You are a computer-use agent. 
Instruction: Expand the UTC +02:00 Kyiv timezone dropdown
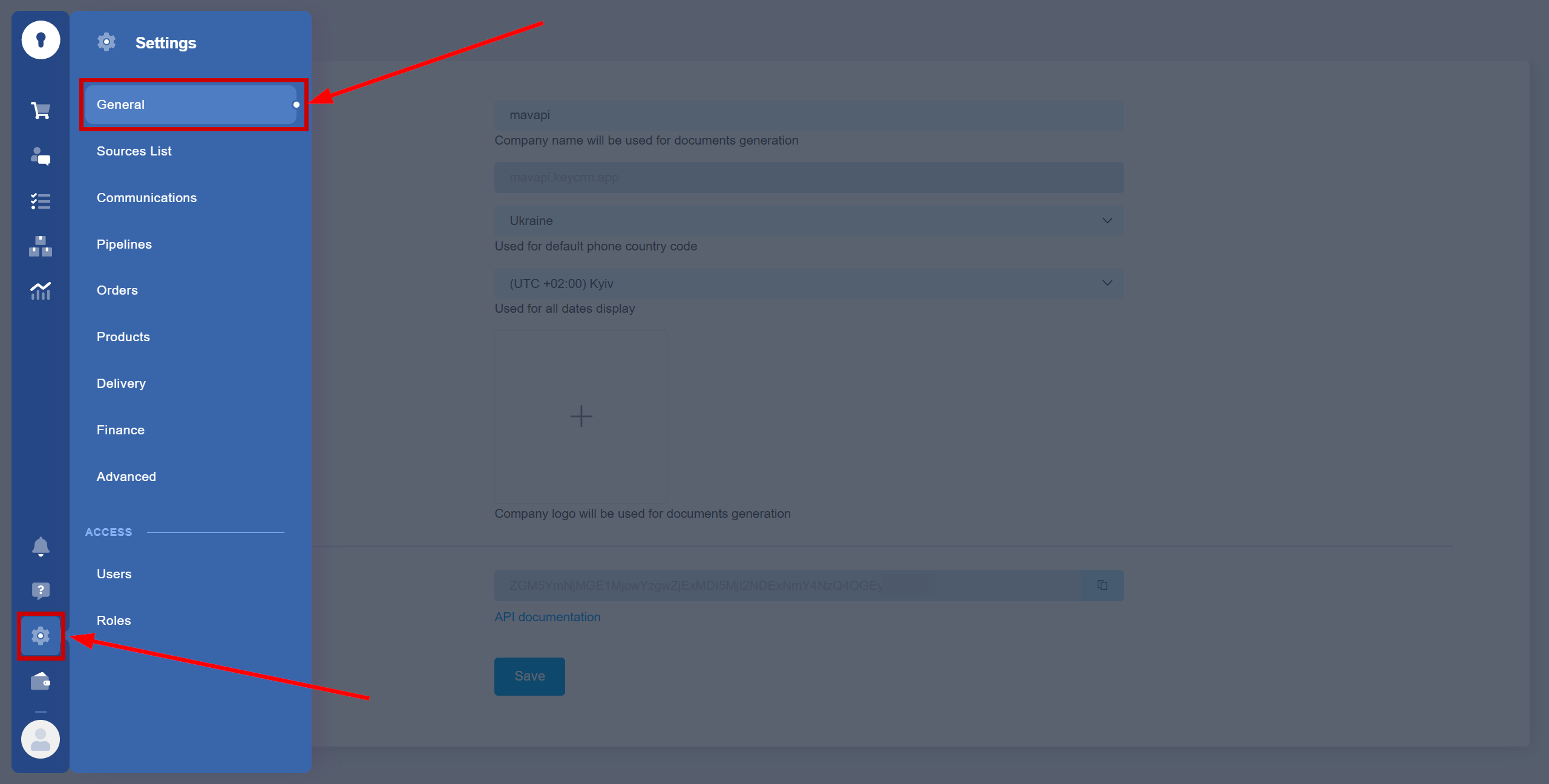[x=1108, y=283]
